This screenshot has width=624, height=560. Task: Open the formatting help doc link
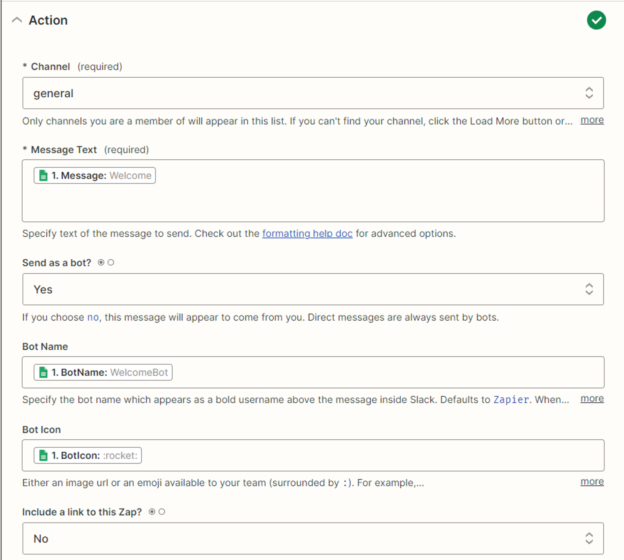308,233
